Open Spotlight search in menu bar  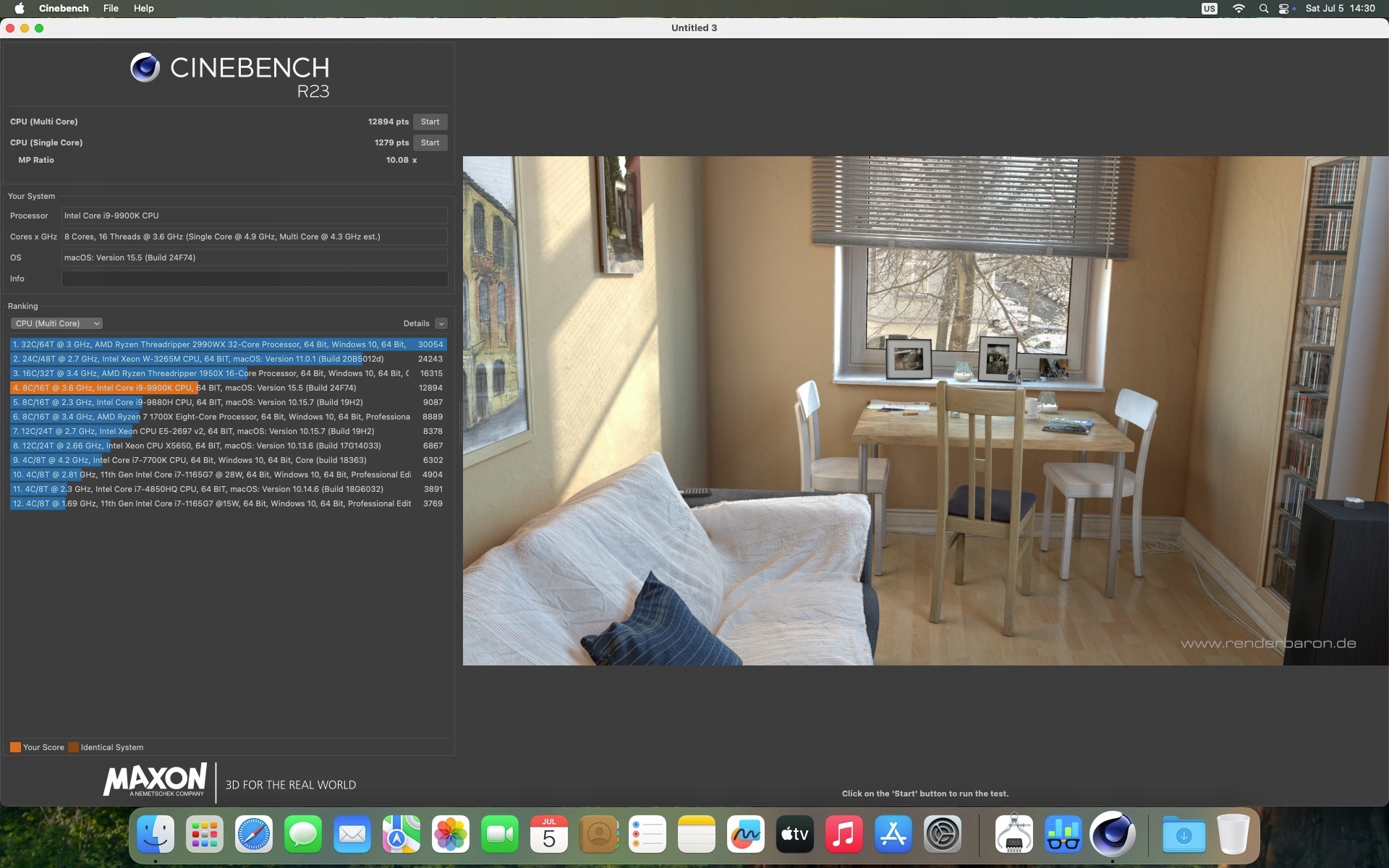(x=1263, y=8)
